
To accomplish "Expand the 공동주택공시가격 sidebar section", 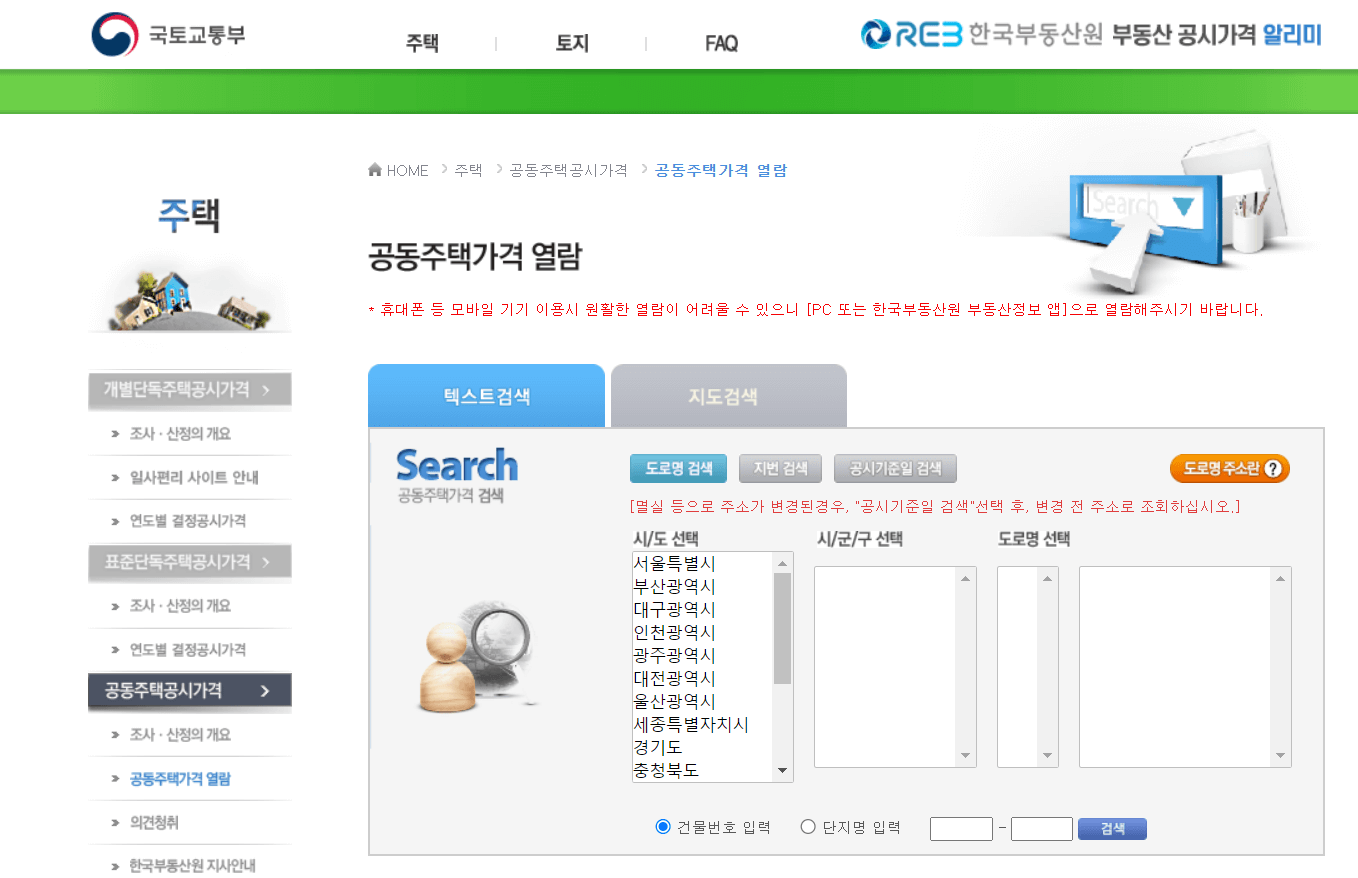I will tap(190, 691).
